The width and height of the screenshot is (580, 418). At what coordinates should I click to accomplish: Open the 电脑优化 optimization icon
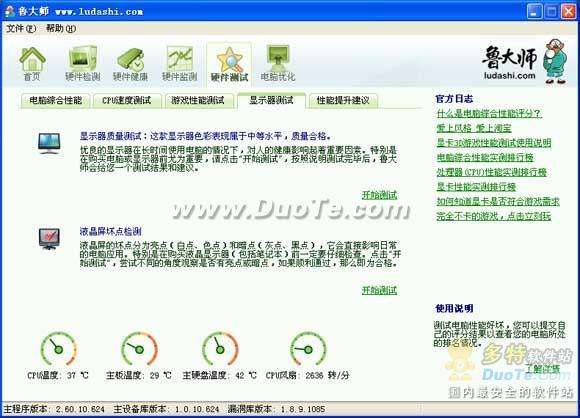click(x=278, y=63)
